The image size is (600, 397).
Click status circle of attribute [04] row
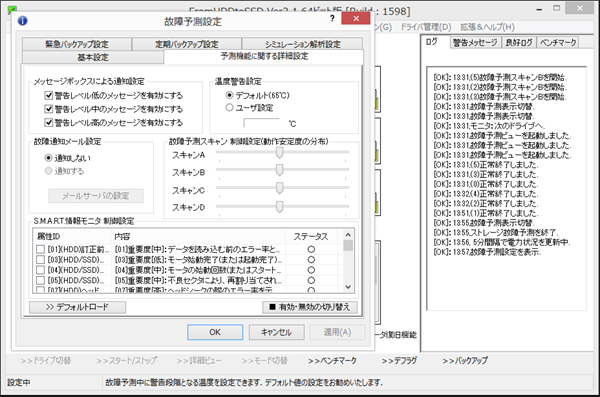(311, 270)
